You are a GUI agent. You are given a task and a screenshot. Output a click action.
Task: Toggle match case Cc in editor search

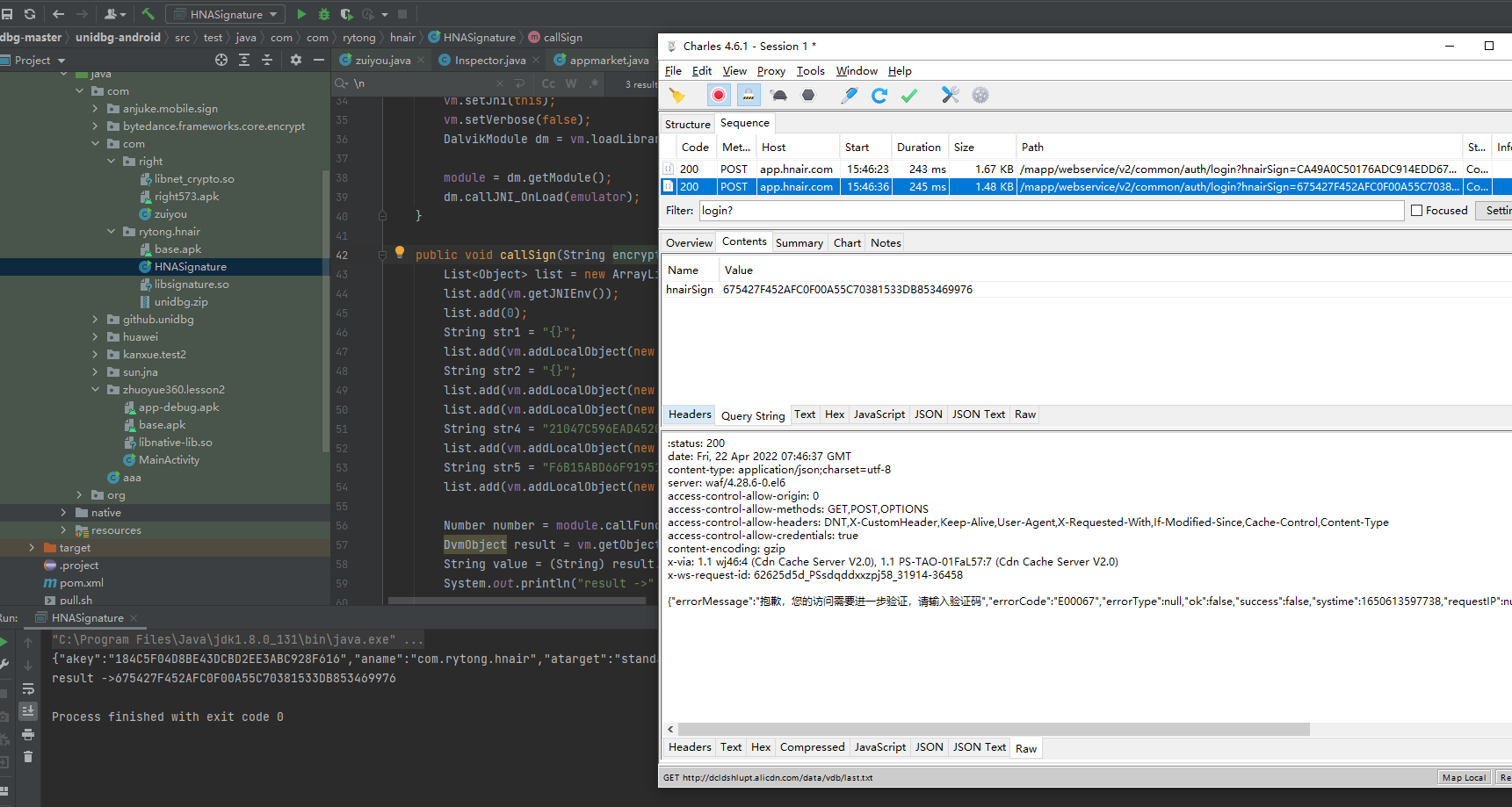click(x=548, y=83)
